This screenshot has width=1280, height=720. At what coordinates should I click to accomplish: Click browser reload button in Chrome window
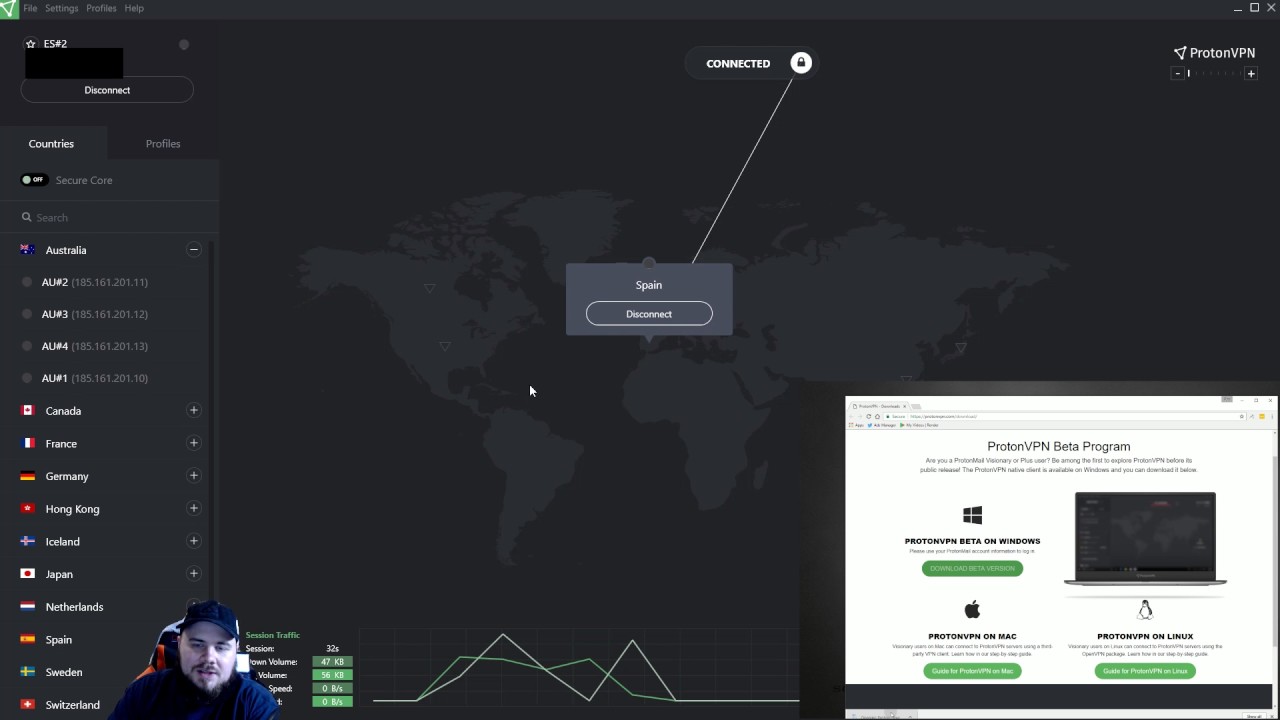[868, 416]
